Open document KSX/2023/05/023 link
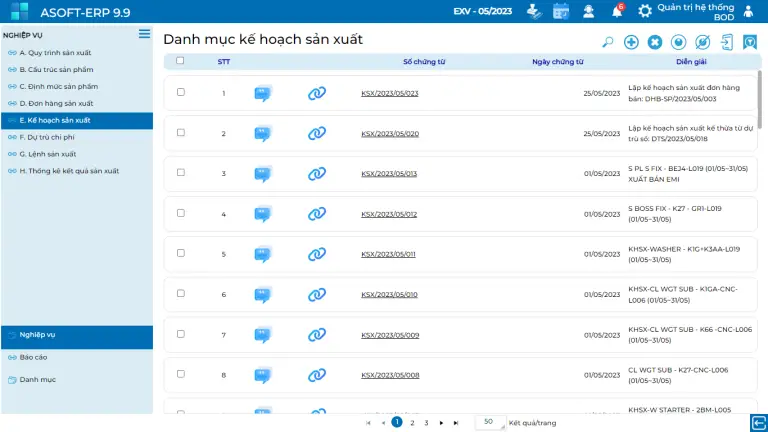Screen dimensions: 768x432 click(x=389, y=93)
